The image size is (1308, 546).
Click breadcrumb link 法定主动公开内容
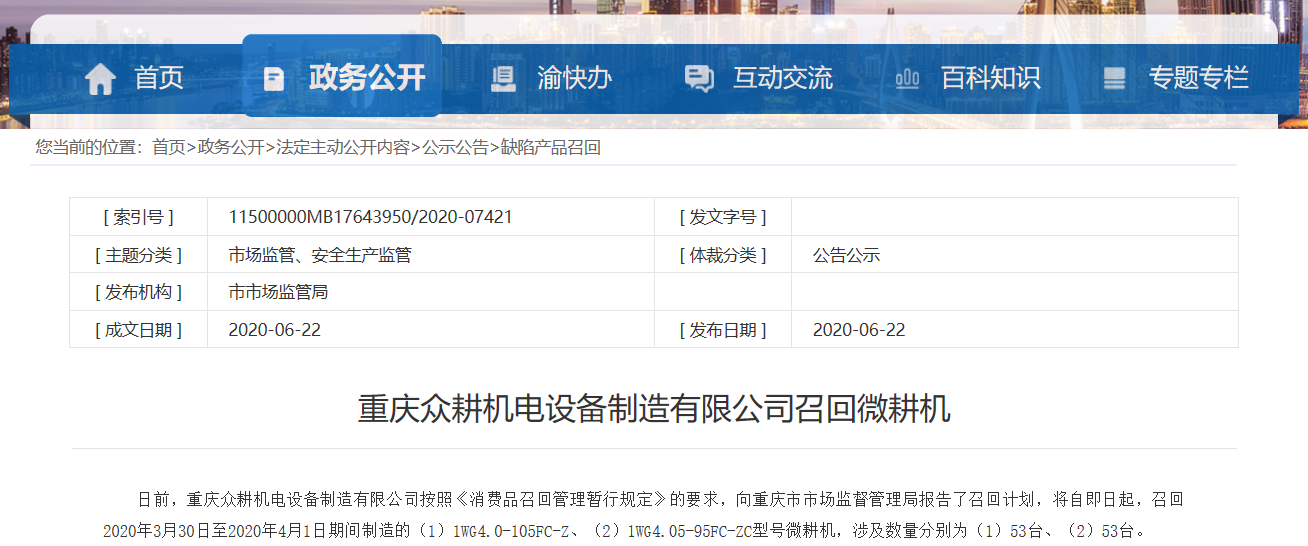pos(343,148)
